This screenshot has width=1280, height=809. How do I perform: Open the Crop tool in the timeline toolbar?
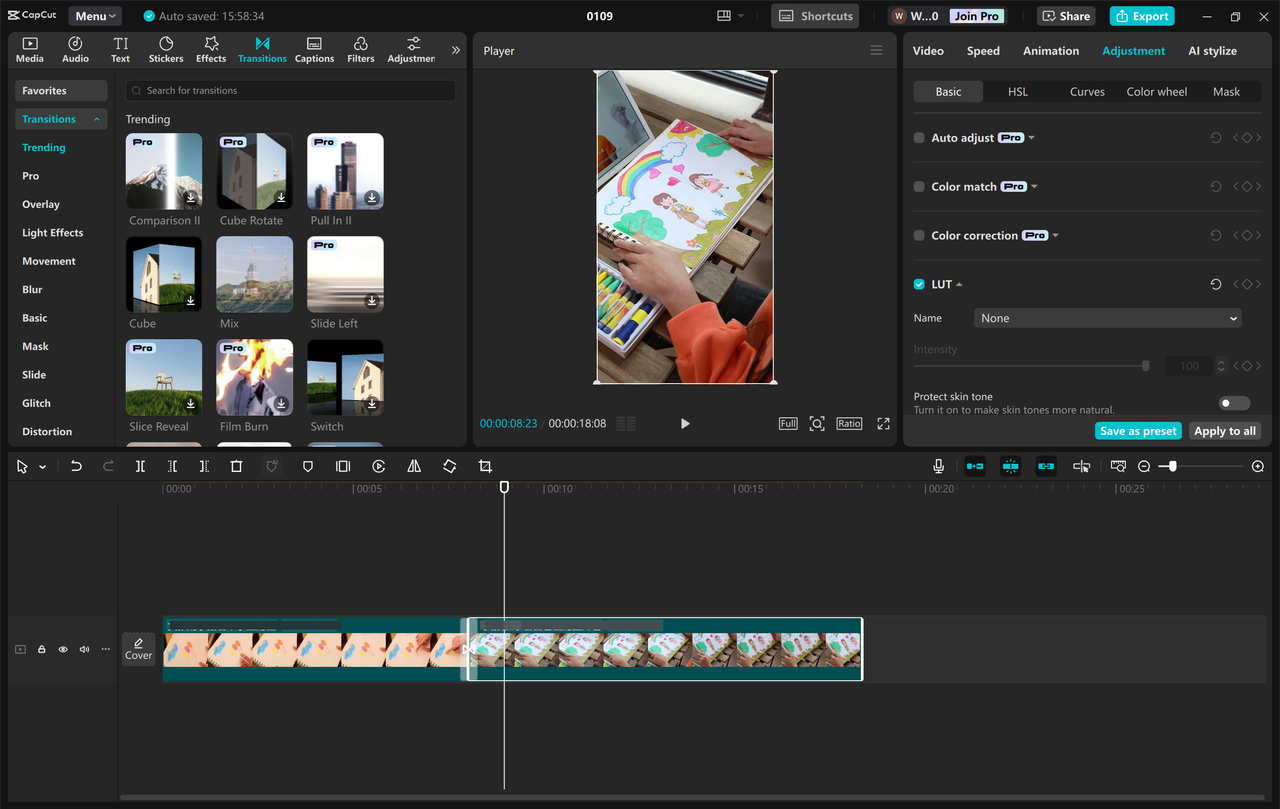(x=485, y=466)
